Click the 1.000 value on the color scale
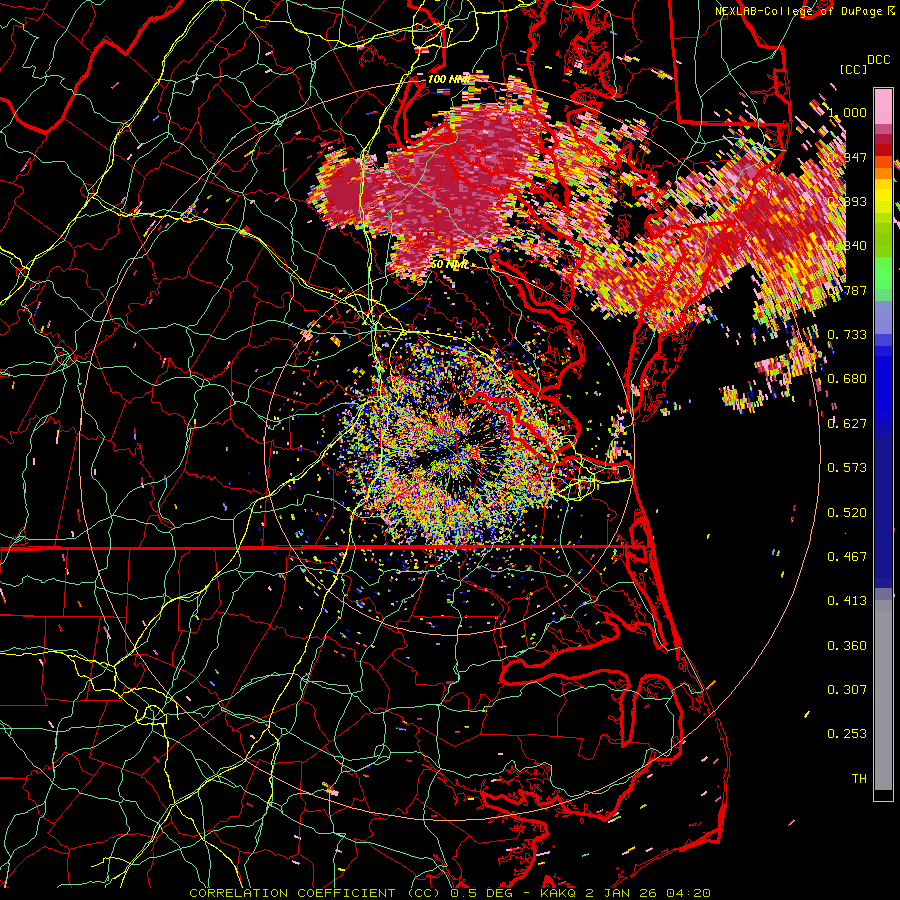The image size is (900, 900). (x=847, y=112)
